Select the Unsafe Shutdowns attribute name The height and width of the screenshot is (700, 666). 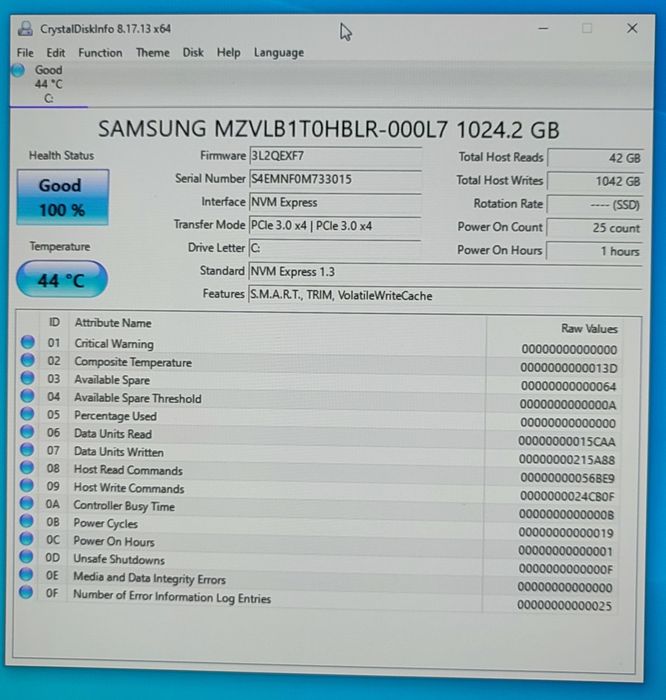[119, 559]
